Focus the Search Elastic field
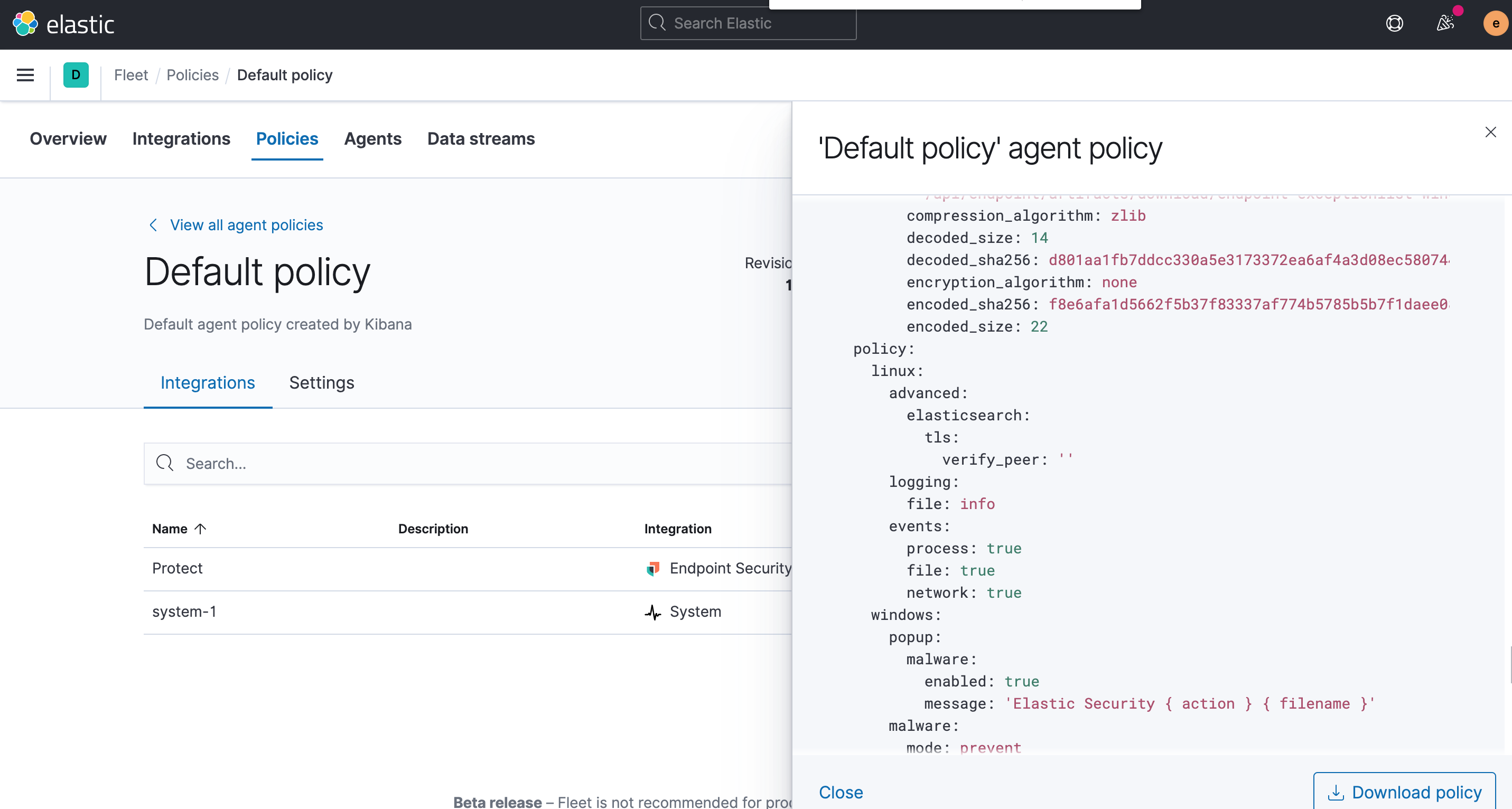 (x=748, y=23)
